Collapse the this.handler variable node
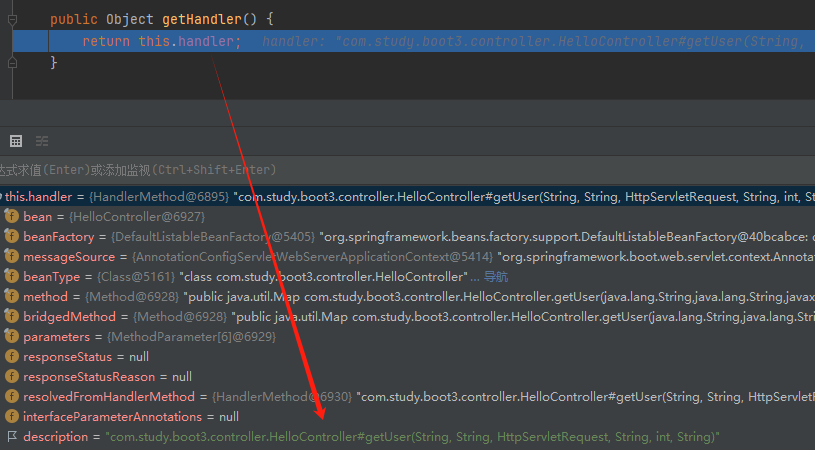Screen dimensions: 815x450 (2, 197)
